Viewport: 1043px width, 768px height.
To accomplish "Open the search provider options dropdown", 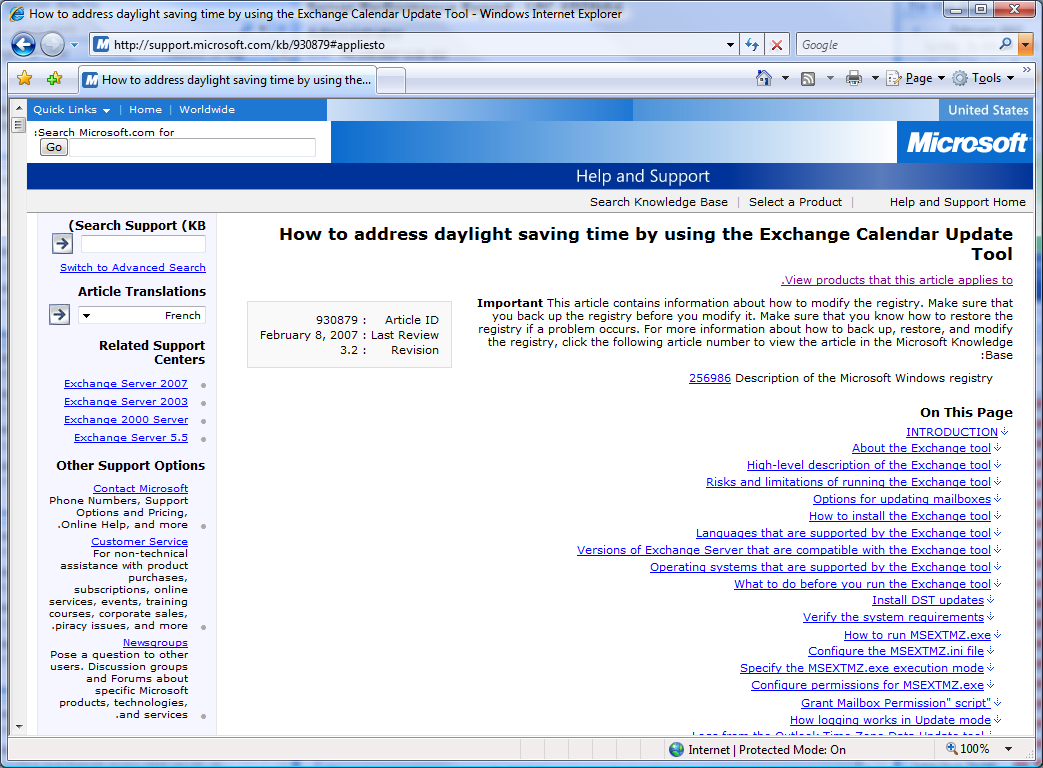I will [1026, 45].
